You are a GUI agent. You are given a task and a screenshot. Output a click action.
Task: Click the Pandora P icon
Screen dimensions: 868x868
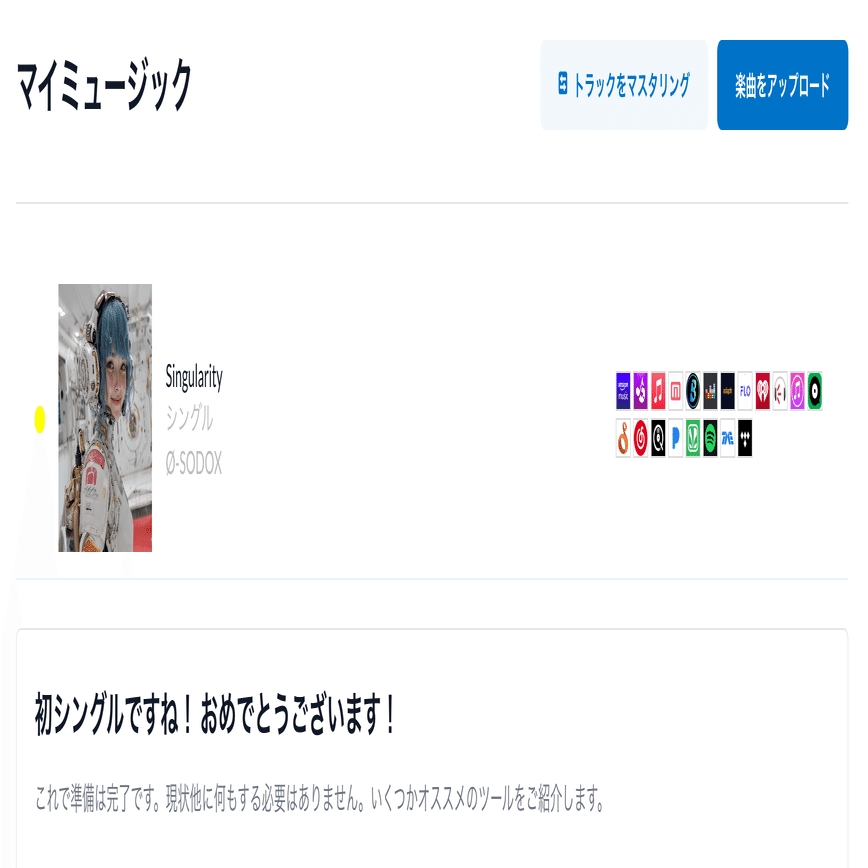(x=675, y=438)
